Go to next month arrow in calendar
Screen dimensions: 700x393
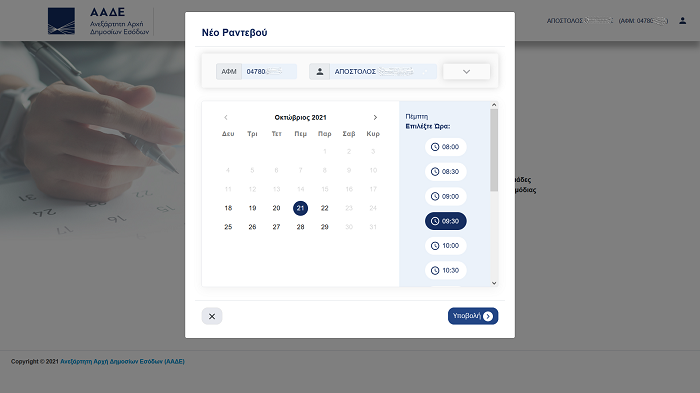[x=375, y=117]
